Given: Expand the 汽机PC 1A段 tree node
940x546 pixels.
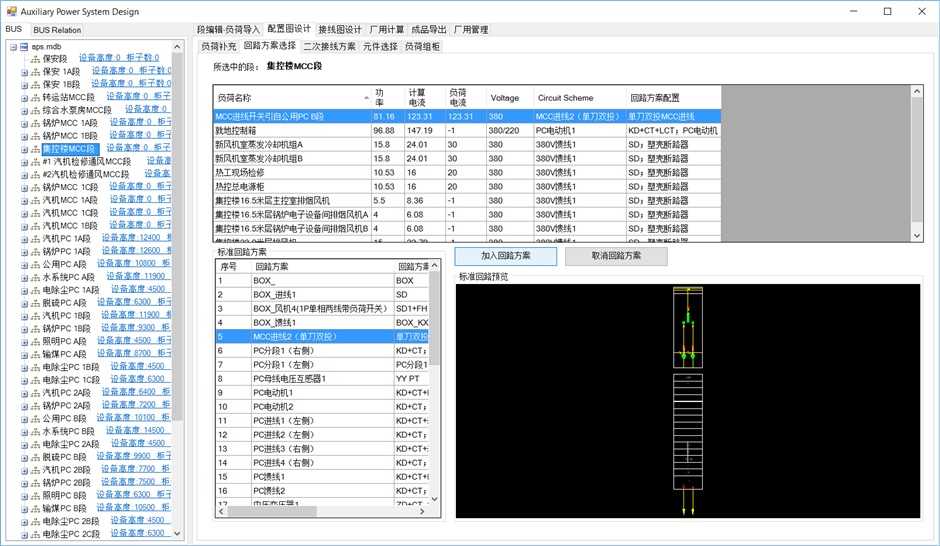Looking at the screenshot, I should click(24, 239).
